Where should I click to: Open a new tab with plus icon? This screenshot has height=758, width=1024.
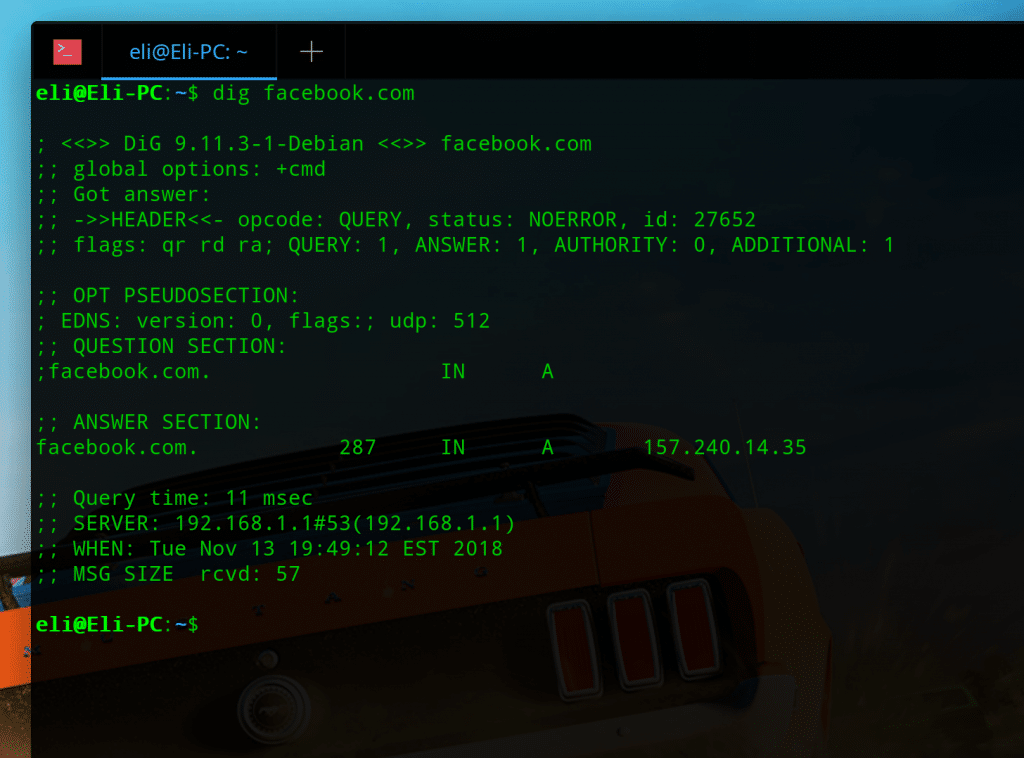pyautogui.click(x=312, y=52)
